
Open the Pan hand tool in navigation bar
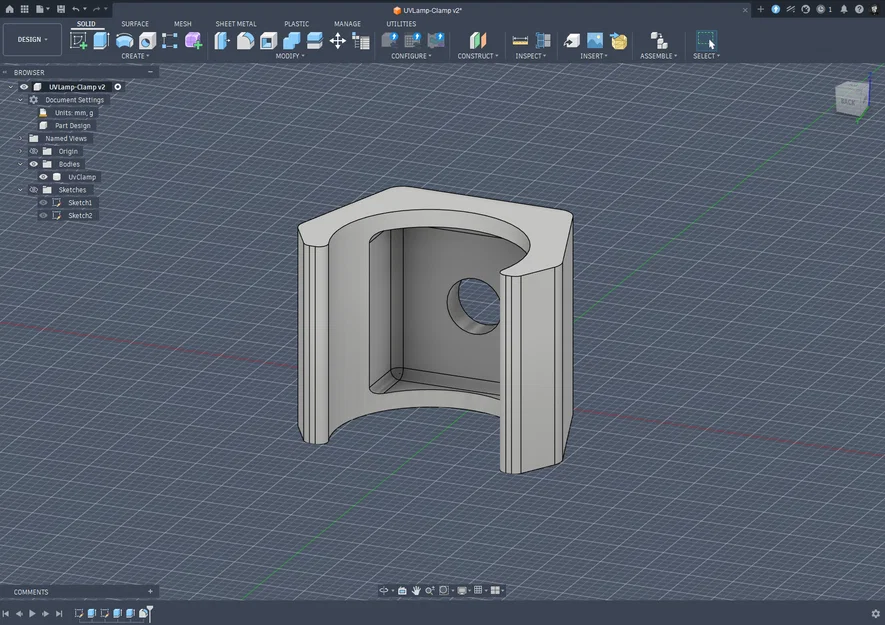coord(416,591)
